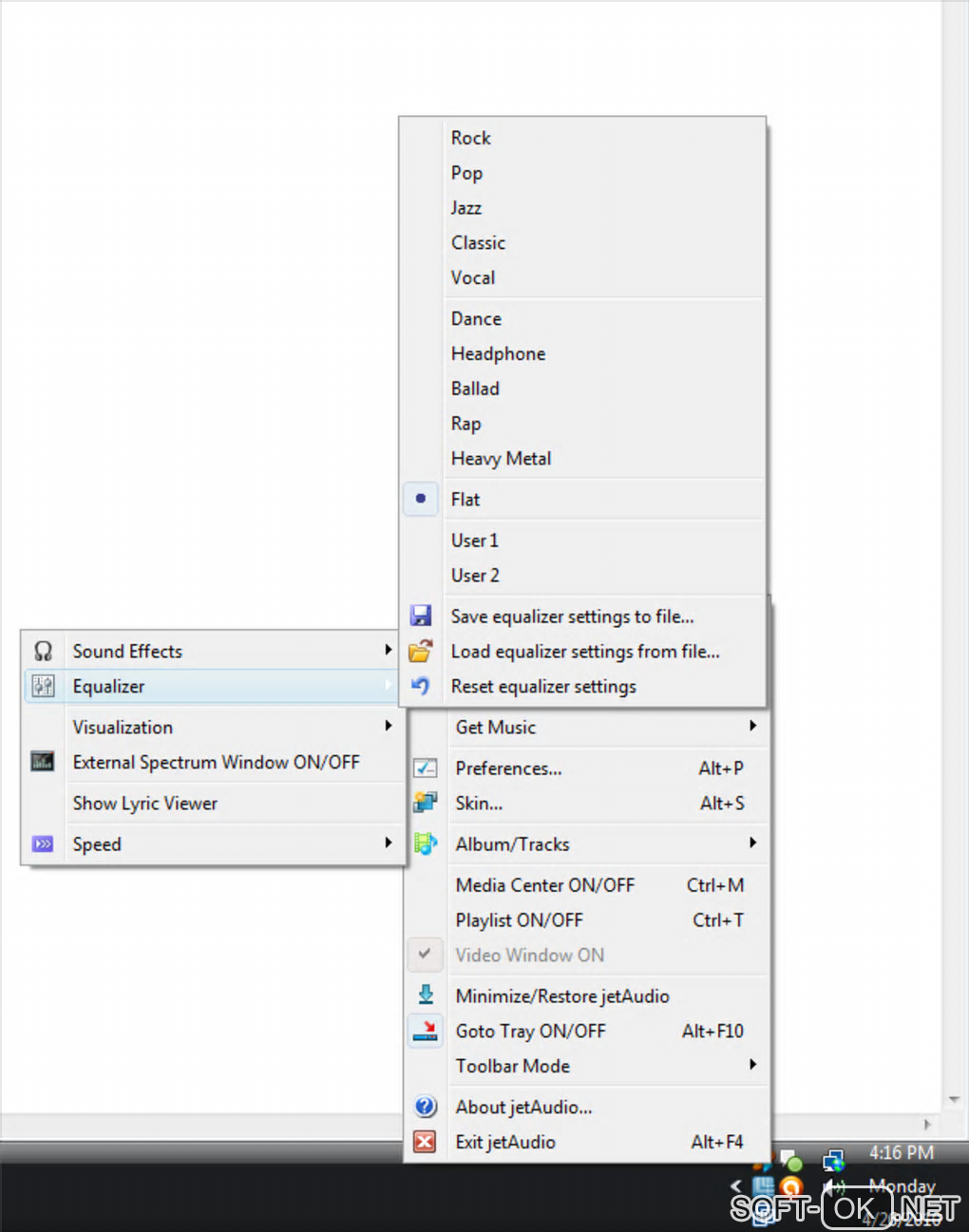Click the External Spectrum Window icon
969x1232 pixels.
point(43,762)
